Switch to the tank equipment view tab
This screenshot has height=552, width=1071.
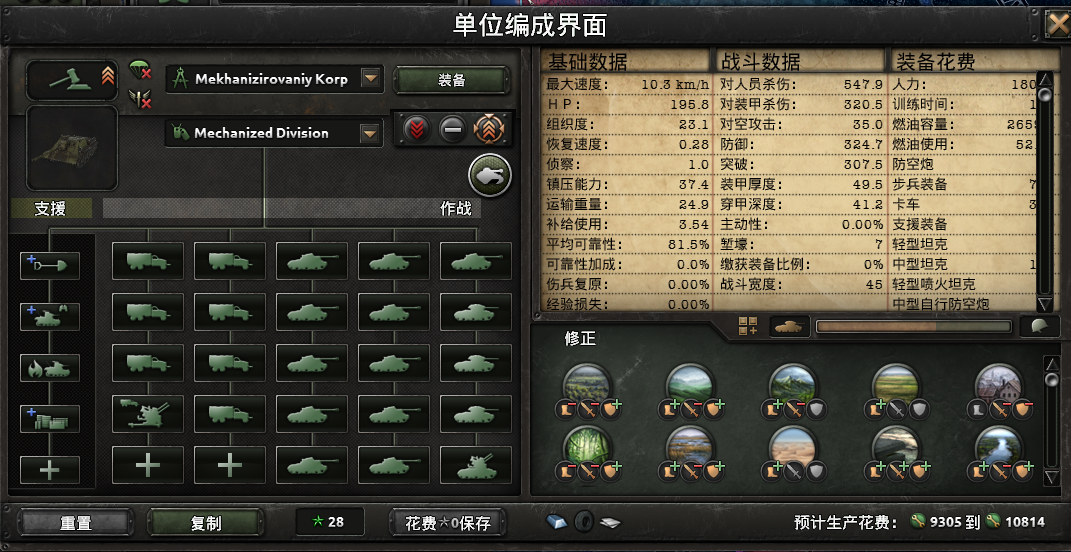[x=790, y=327]
